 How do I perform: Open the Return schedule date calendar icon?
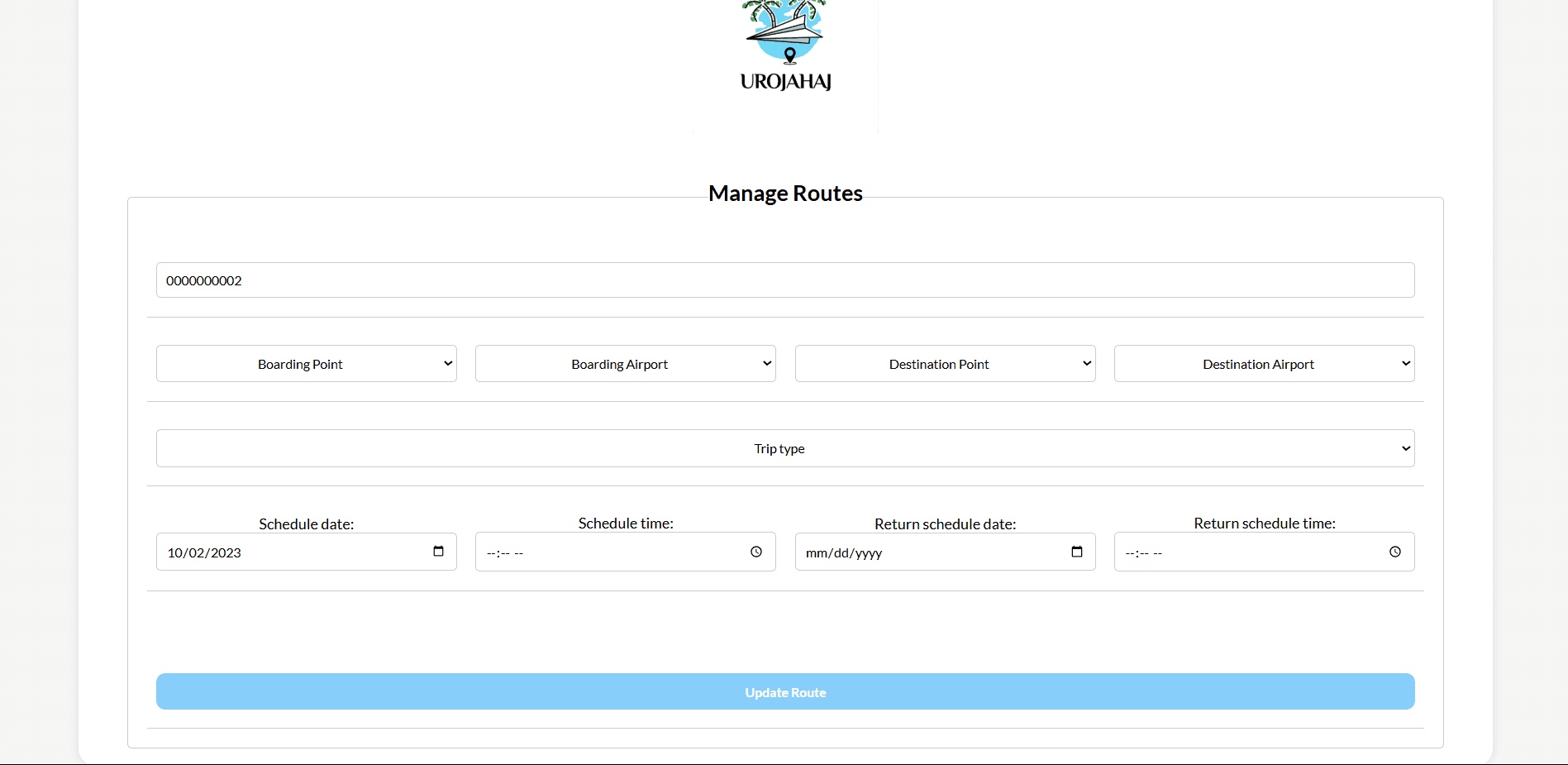[1076, 552]
